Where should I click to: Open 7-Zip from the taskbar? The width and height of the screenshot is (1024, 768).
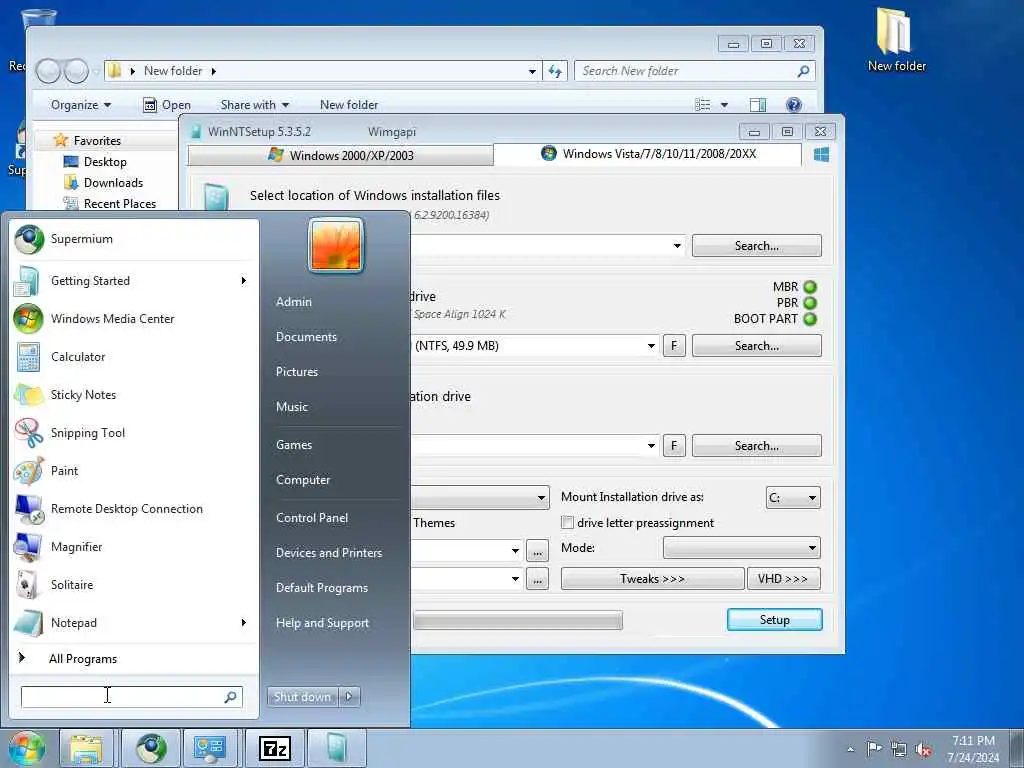275,748
